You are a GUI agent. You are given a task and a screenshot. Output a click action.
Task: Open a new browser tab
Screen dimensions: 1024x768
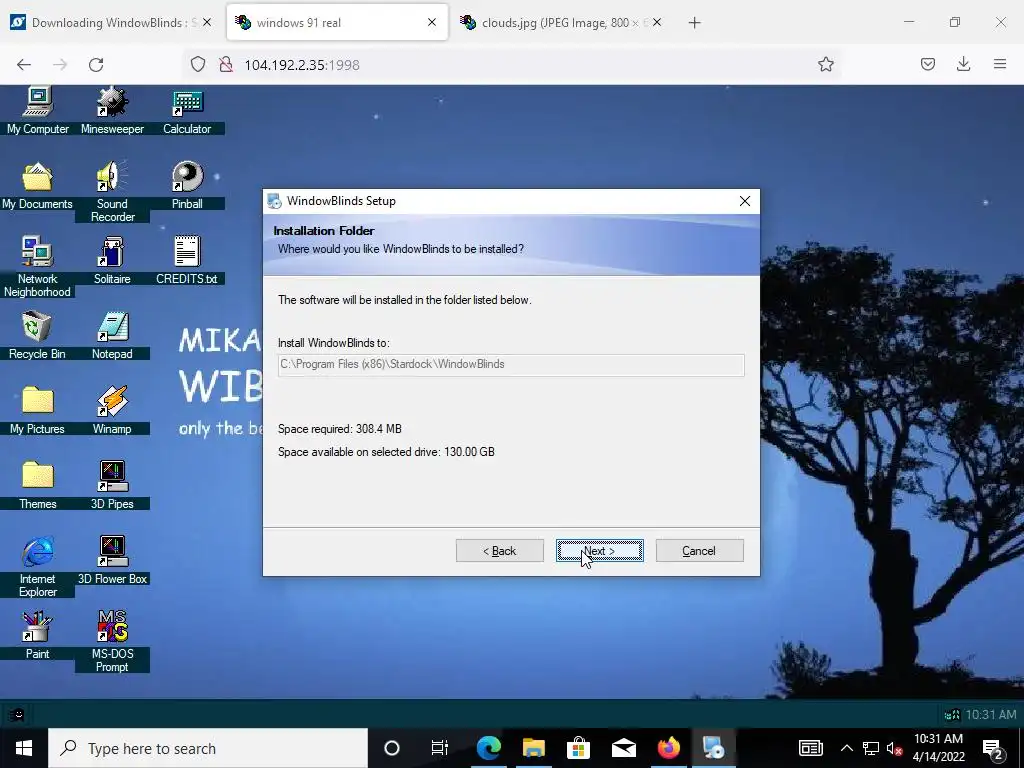click(694, 23)
